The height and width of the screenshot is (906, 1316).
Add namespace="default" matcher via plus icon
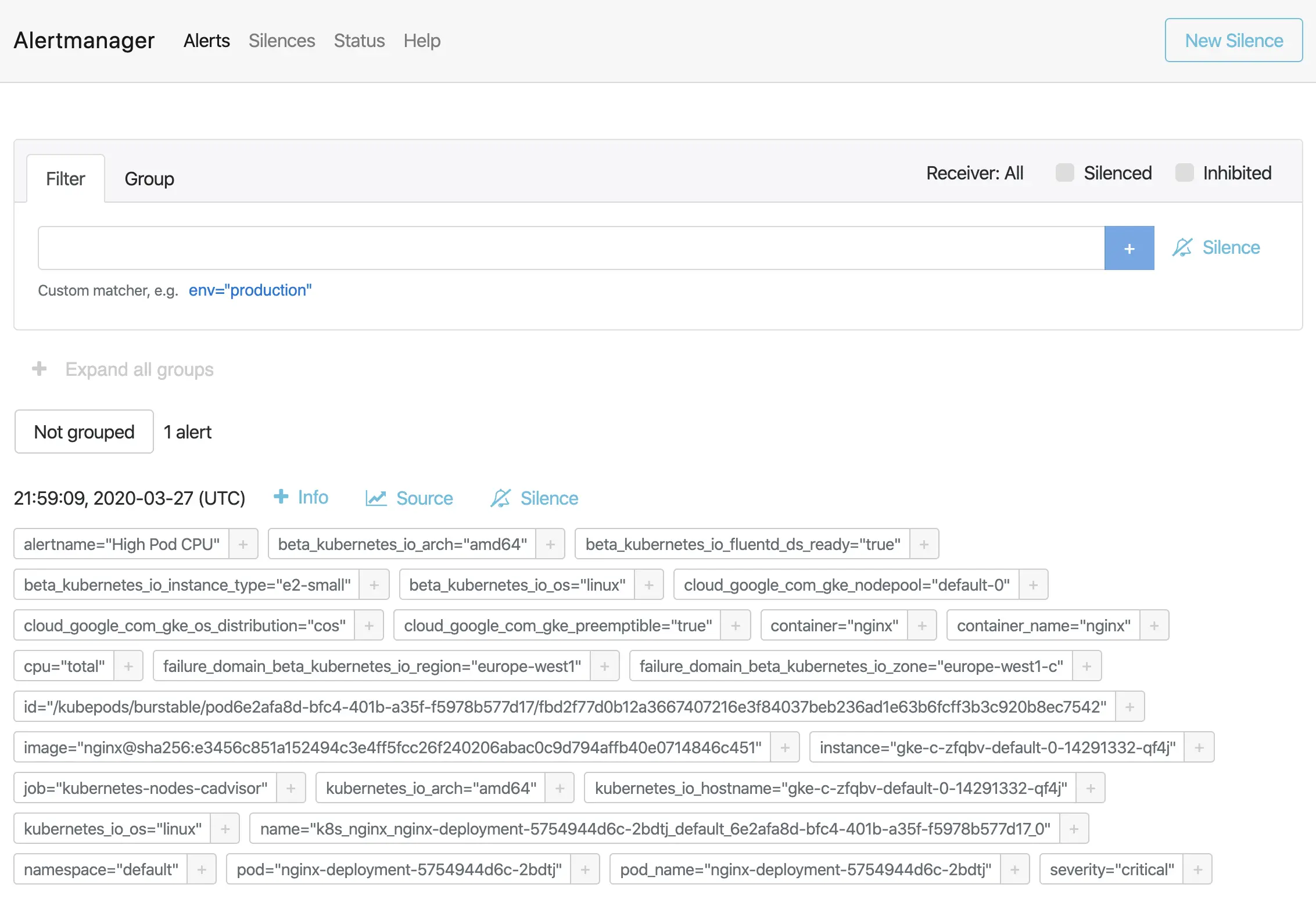202,869
